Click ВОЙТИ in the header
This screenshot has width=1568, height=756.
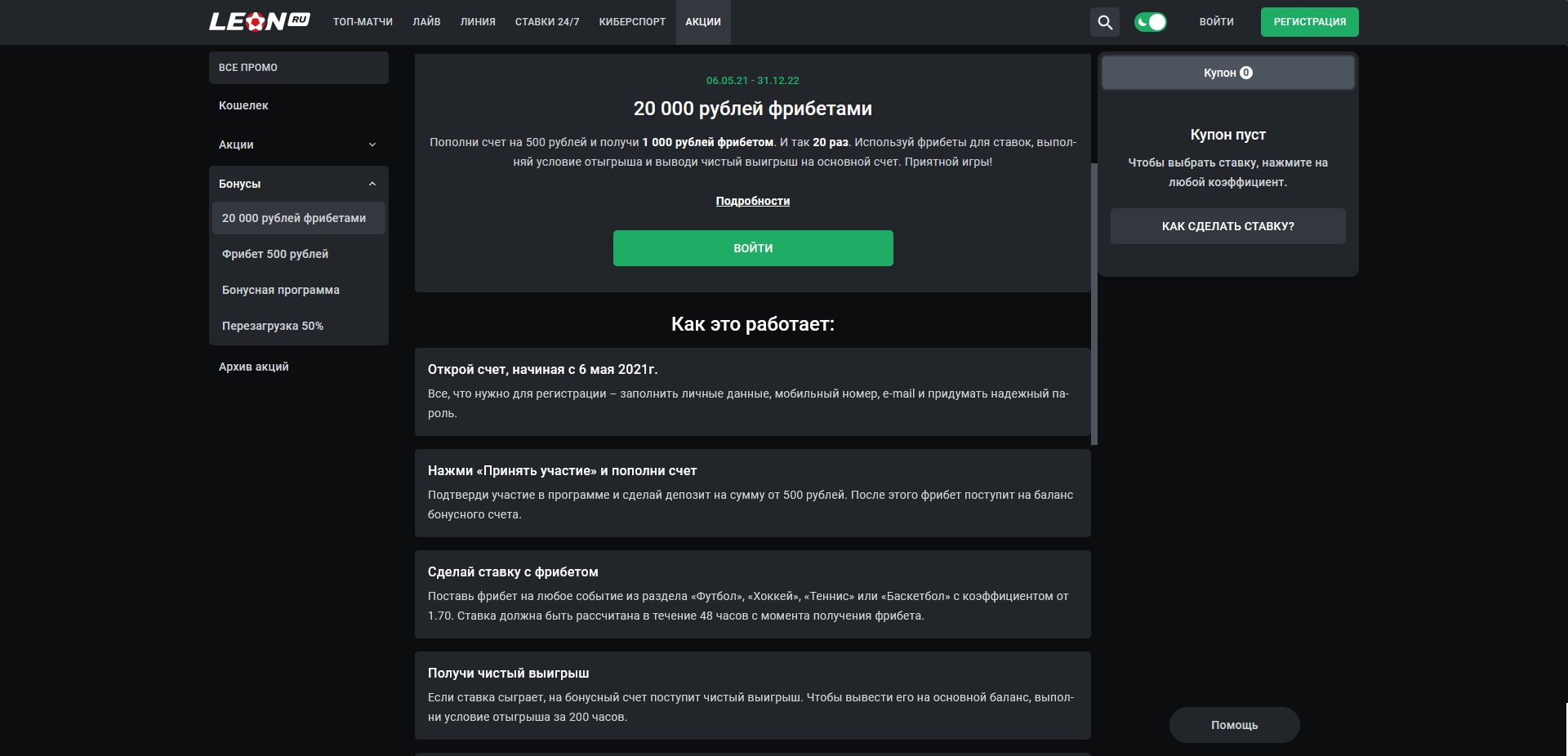point(1216,22)
